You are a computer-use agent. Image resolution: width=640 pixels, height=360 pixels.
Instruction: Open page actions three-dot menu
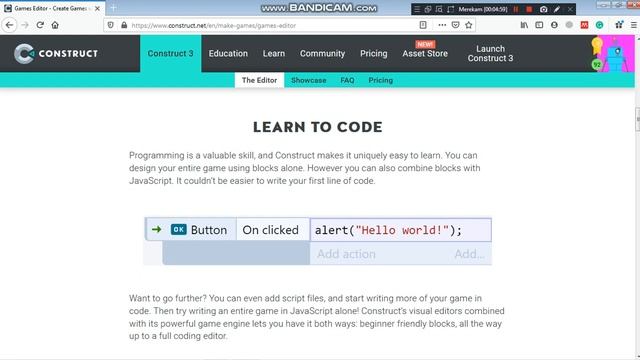coord(442,25)
